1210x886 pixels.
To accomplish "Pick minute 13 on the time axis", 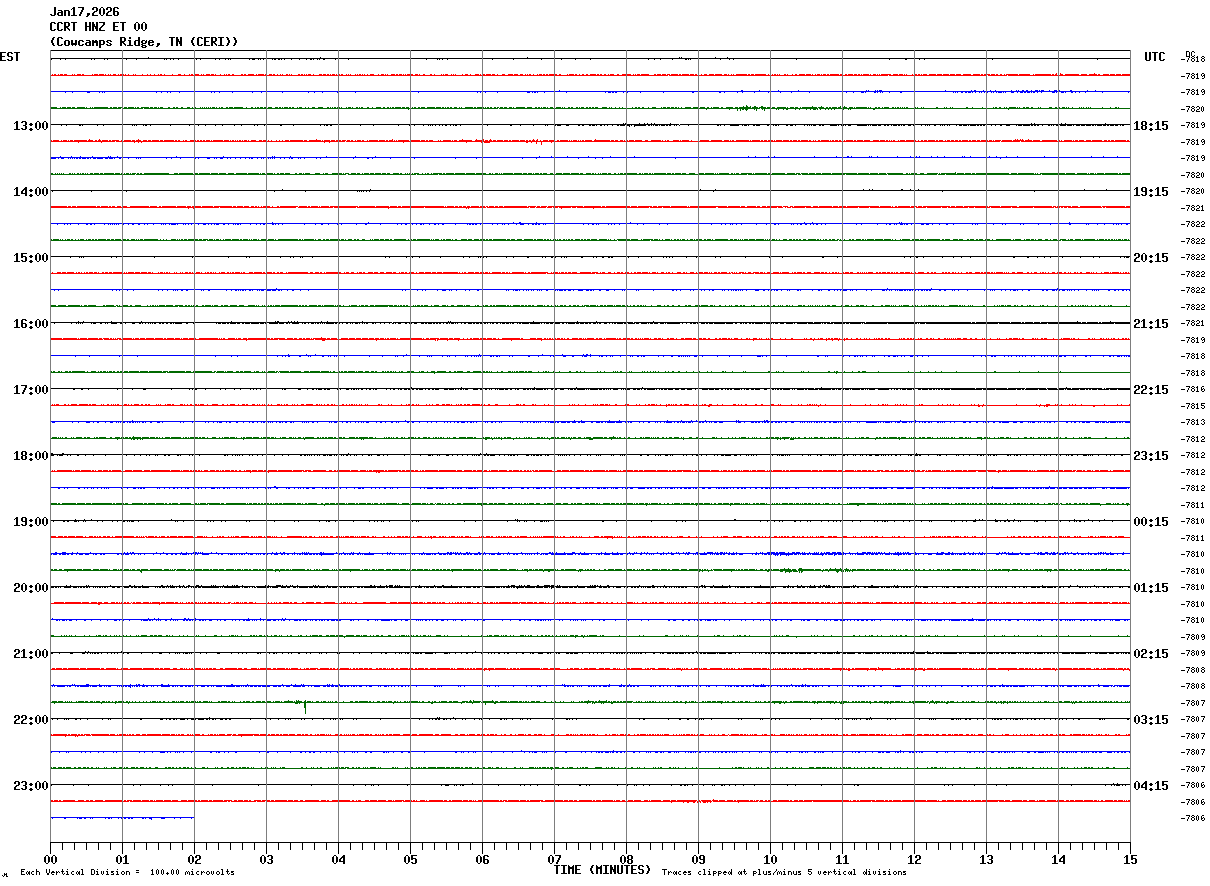I will point(986,859).
